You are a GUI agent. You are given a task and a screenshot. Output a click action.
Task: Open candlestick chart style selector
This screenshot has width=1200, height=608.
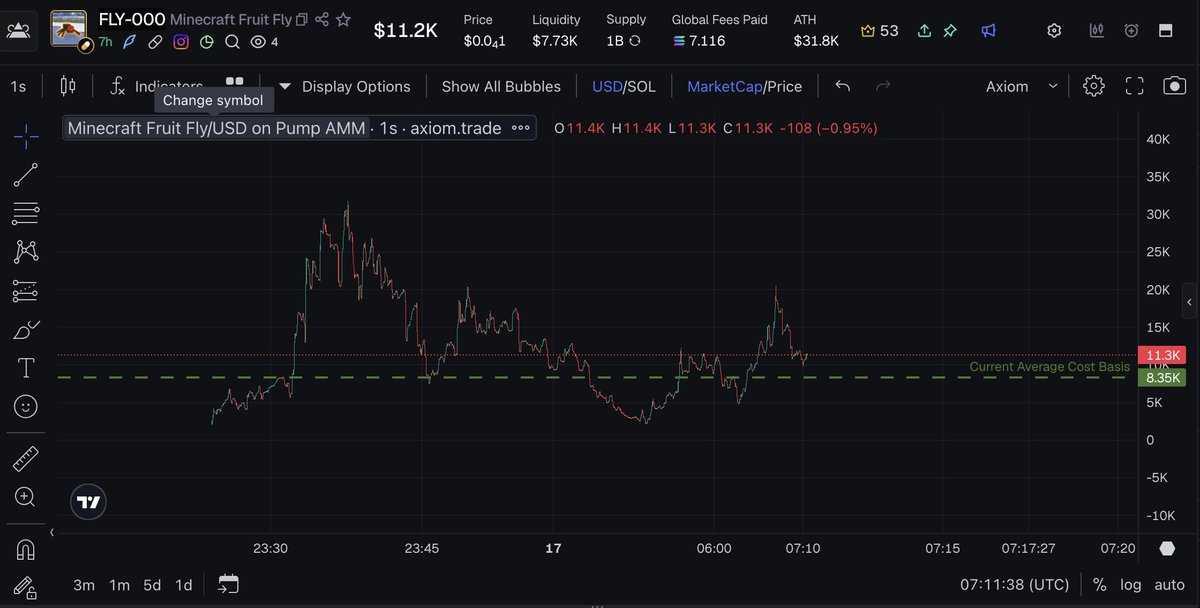pos(68,86)
